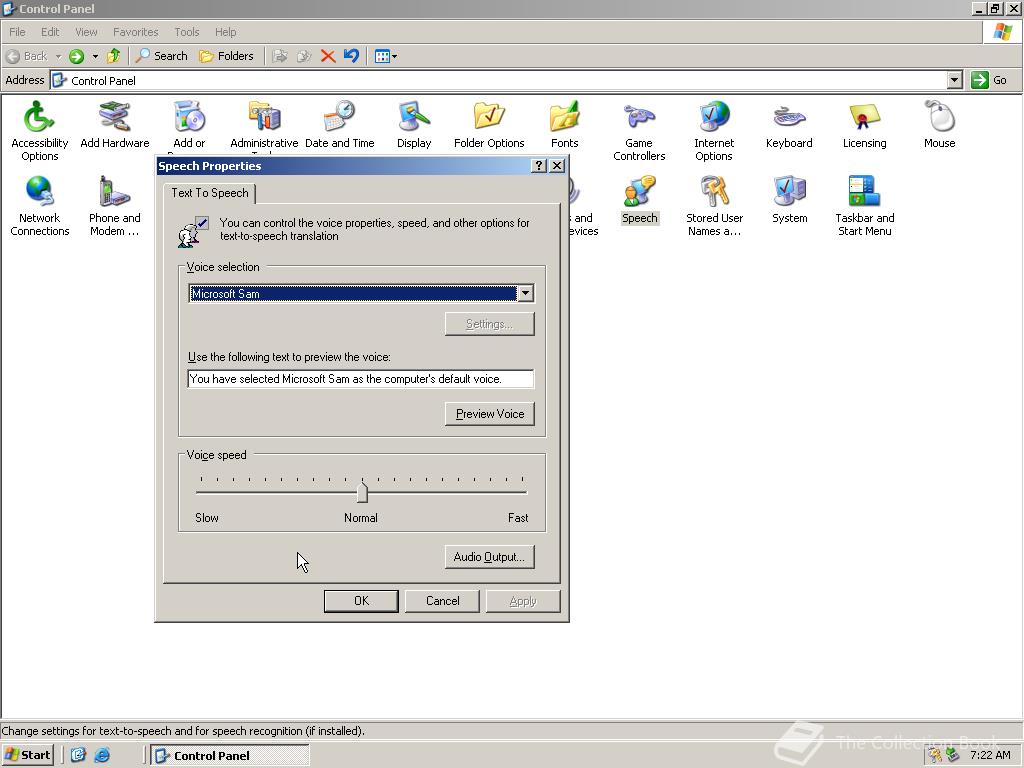Click the Preview Voice button
Screen dimensions: 1024x768
[490, 413]
